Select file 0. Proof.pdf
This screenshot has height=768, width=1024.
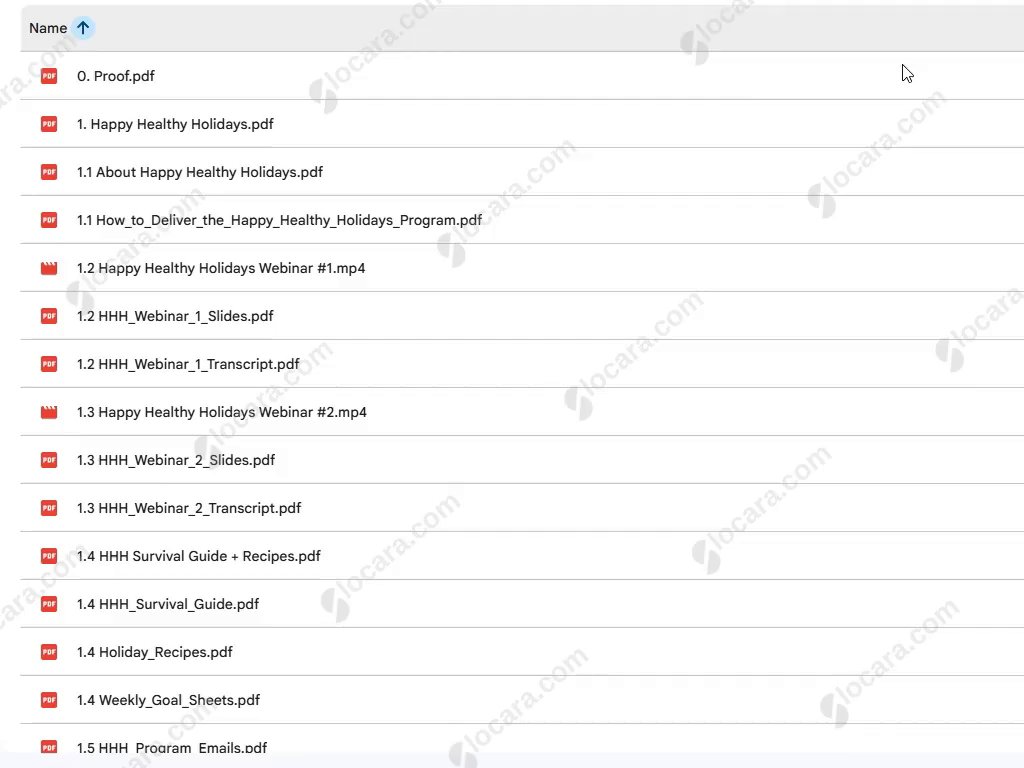(116, 76)
